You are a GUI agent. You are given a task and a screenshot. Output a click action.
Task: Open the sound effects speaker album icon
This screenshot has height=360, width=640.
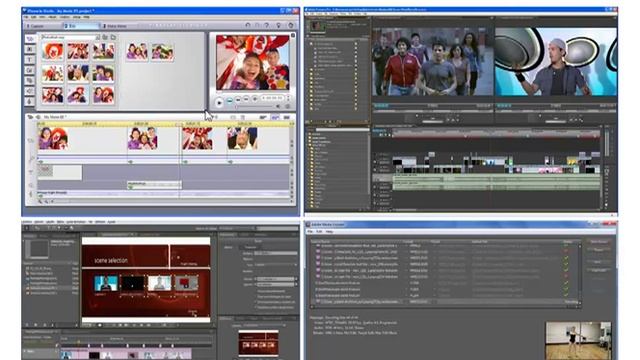coord(30,91)
